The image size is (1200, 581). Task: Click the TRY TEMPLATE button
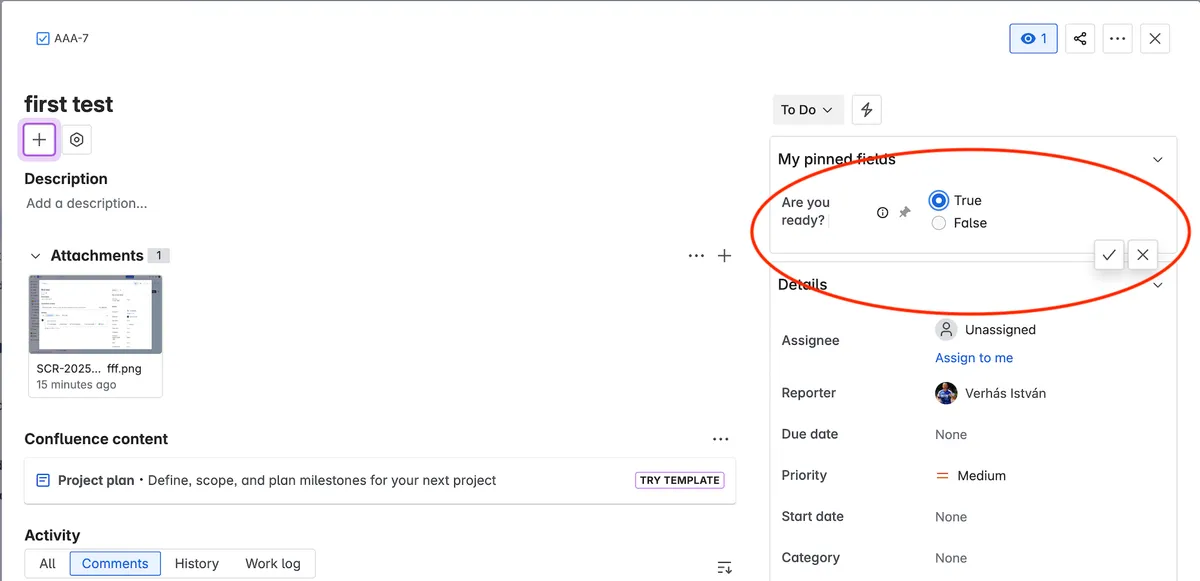pos(680,481)
